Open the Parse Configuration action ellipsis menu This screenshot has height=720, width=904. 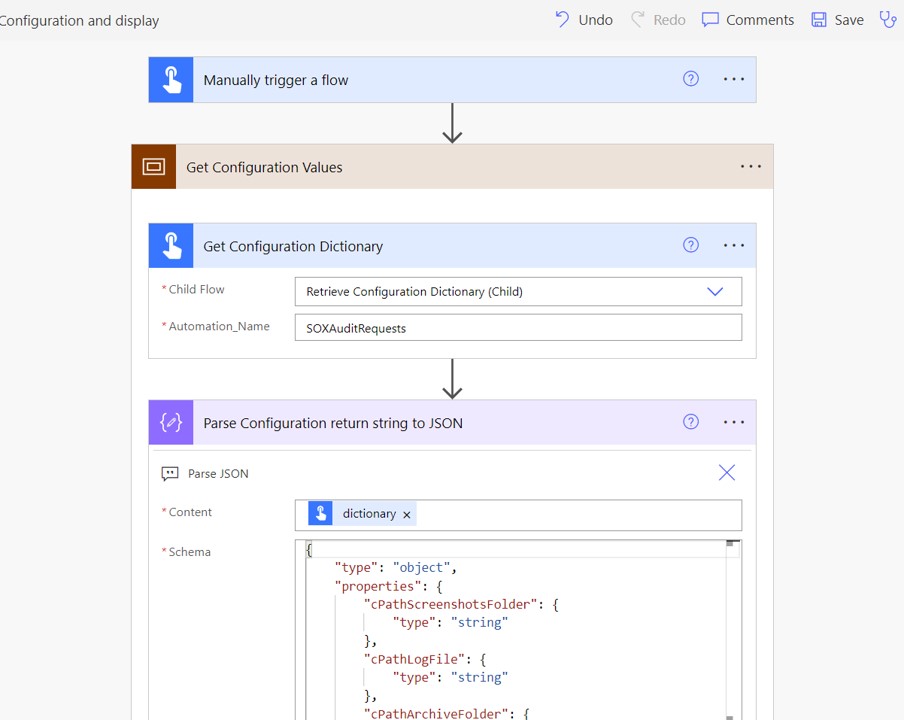(734, 422)
